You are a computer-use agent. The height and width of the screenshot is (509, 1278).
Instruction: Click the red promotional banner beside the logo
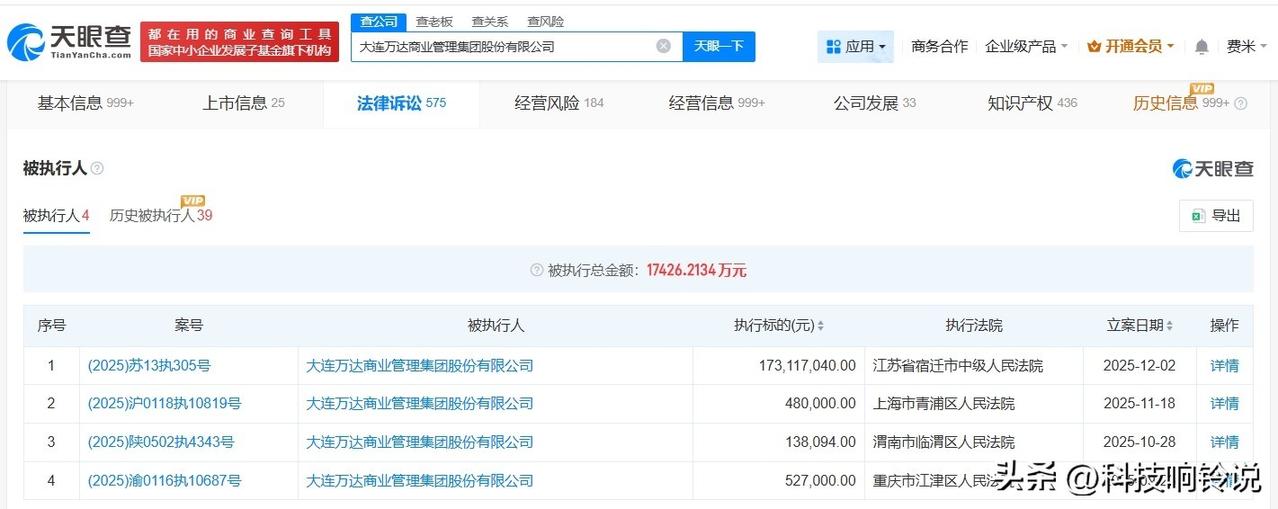(x=239, y=42)
